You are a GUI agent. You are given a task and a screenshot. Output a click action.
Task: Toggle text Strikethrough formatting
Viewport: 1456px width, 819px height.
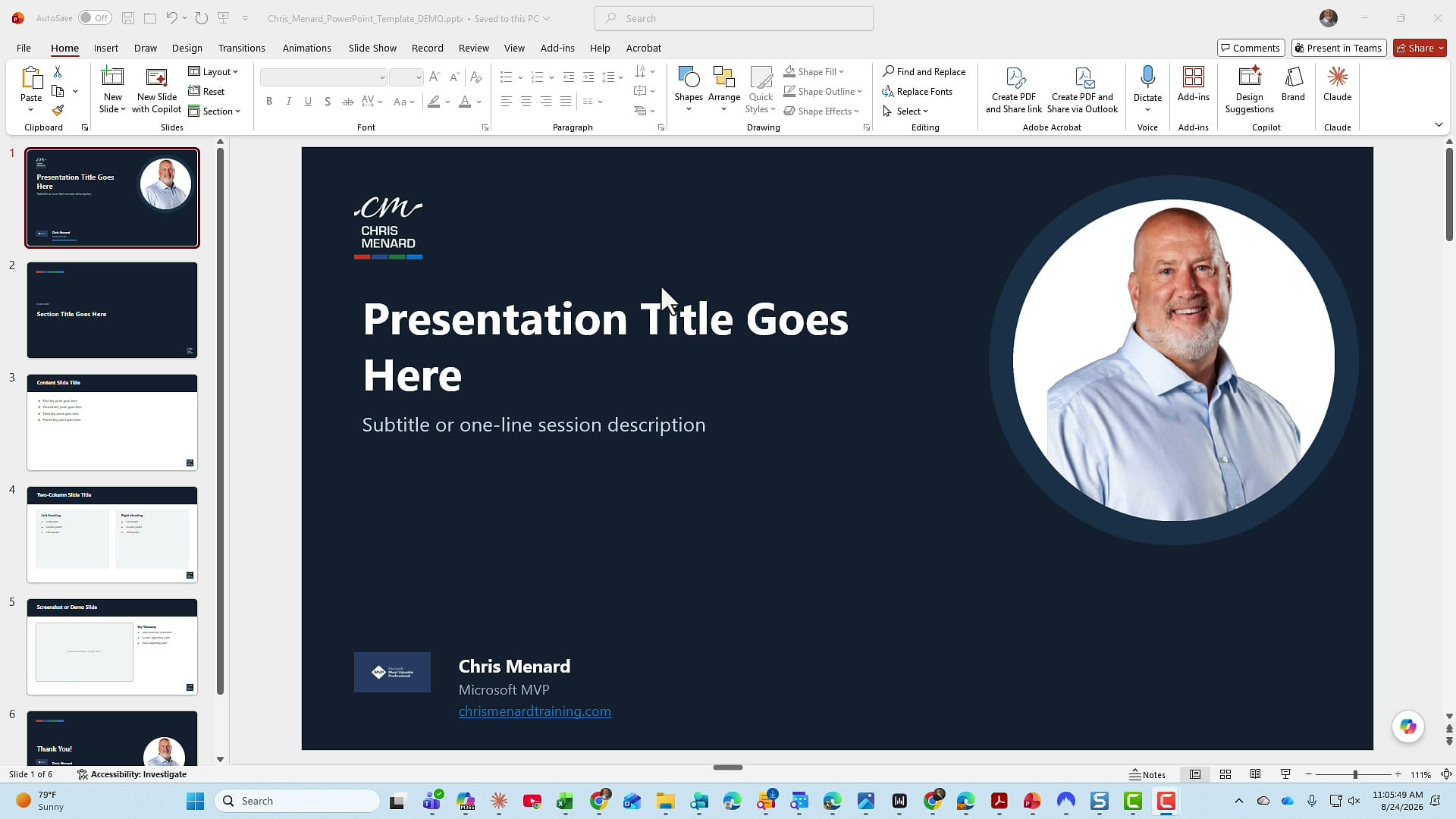(347, 102)
